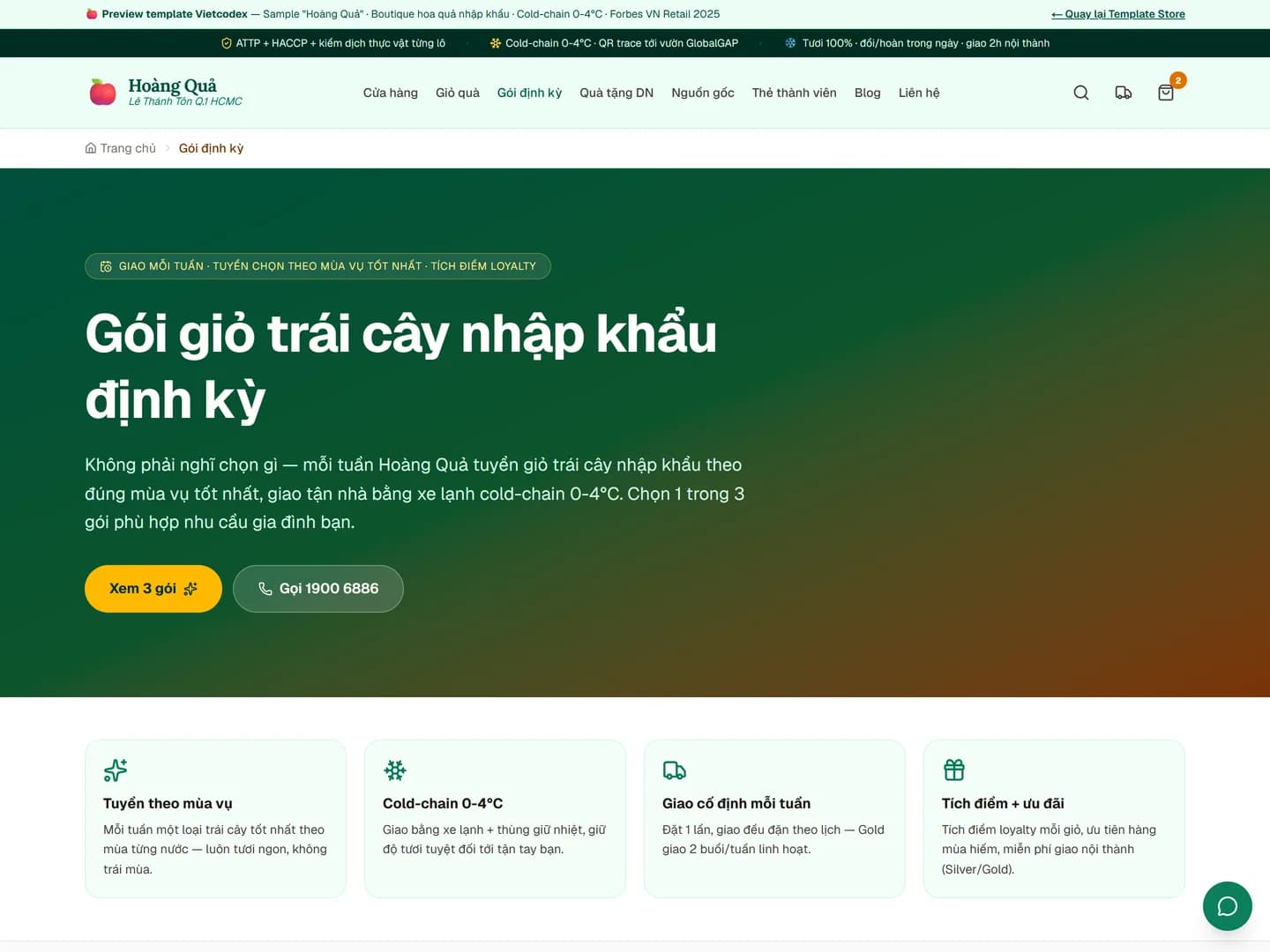This screenshot has width=1270, height=952.
Task: Open Quà tặng DN page
Action: coord(616,93)
